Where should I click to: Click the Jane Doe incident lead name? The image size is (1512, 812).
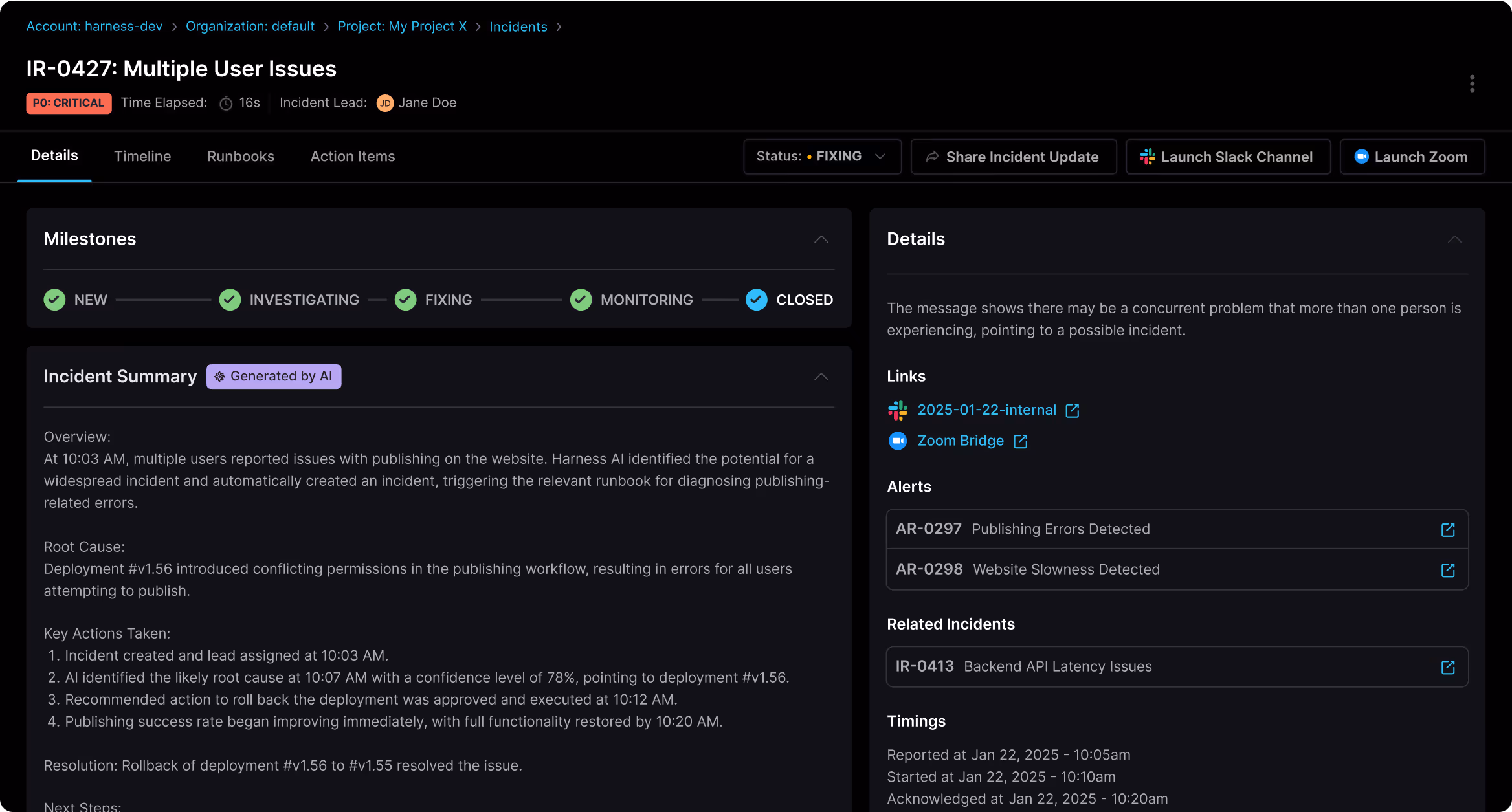pos(427,103)
